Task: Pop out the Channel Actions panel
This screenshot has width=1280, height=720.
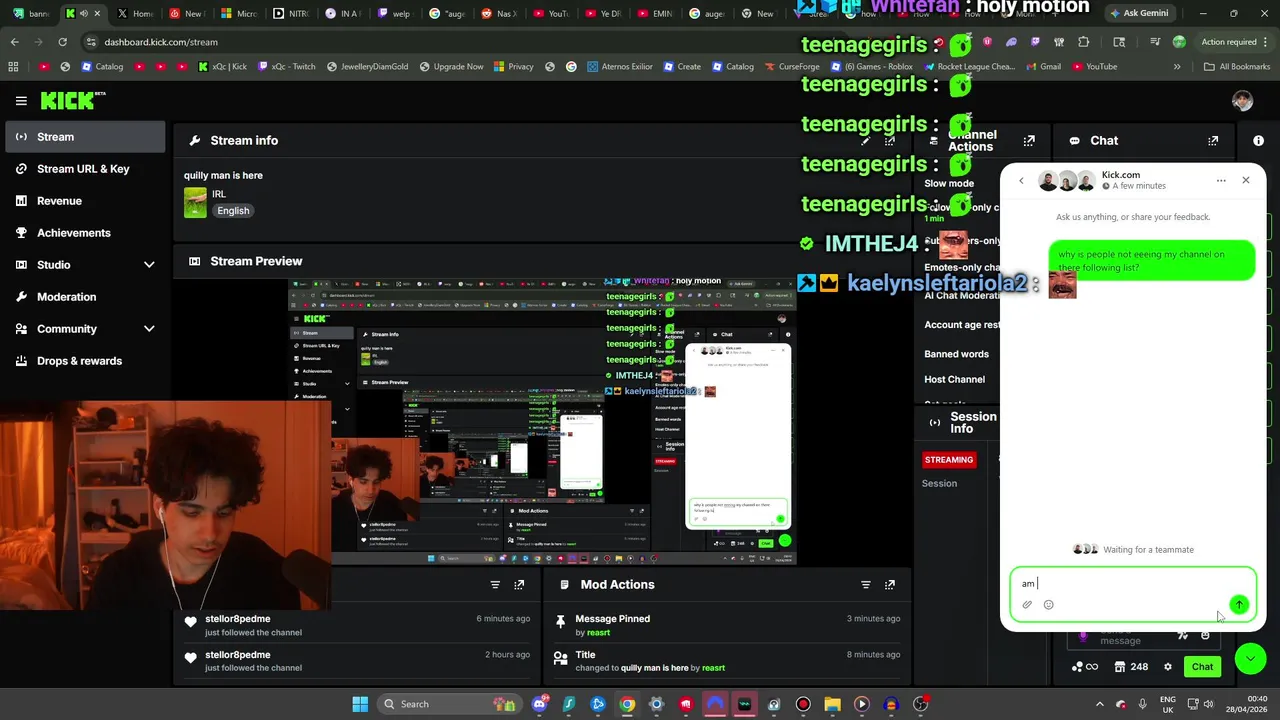Action: pos(1029,141)
